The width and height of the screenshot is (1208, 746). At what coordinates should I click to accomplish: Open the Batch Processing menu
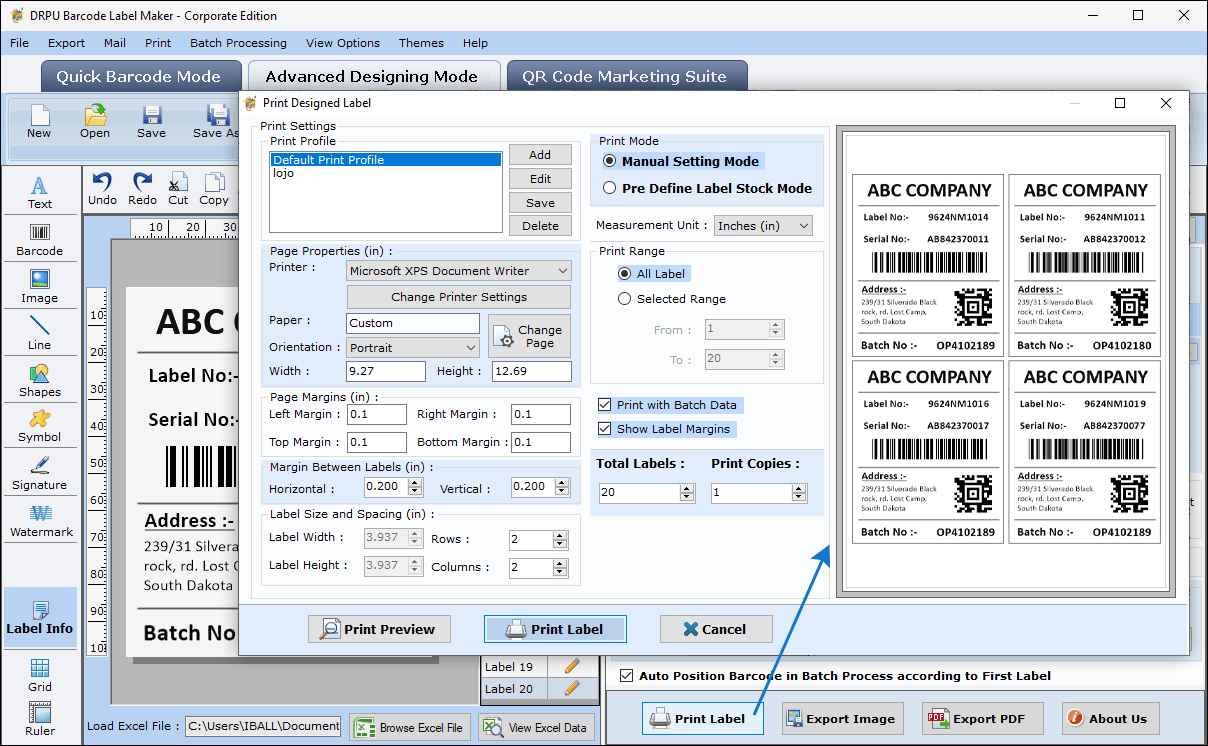[x=238, y=43]
